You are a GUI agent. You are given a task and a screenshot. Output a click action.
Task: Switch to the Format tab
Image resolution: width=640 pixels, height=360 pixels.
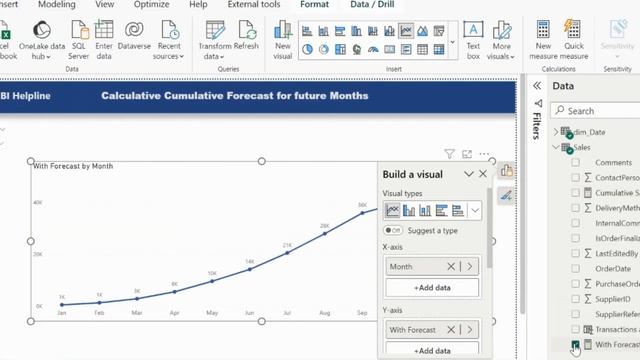pyautogui.click(x=314, y=4)
